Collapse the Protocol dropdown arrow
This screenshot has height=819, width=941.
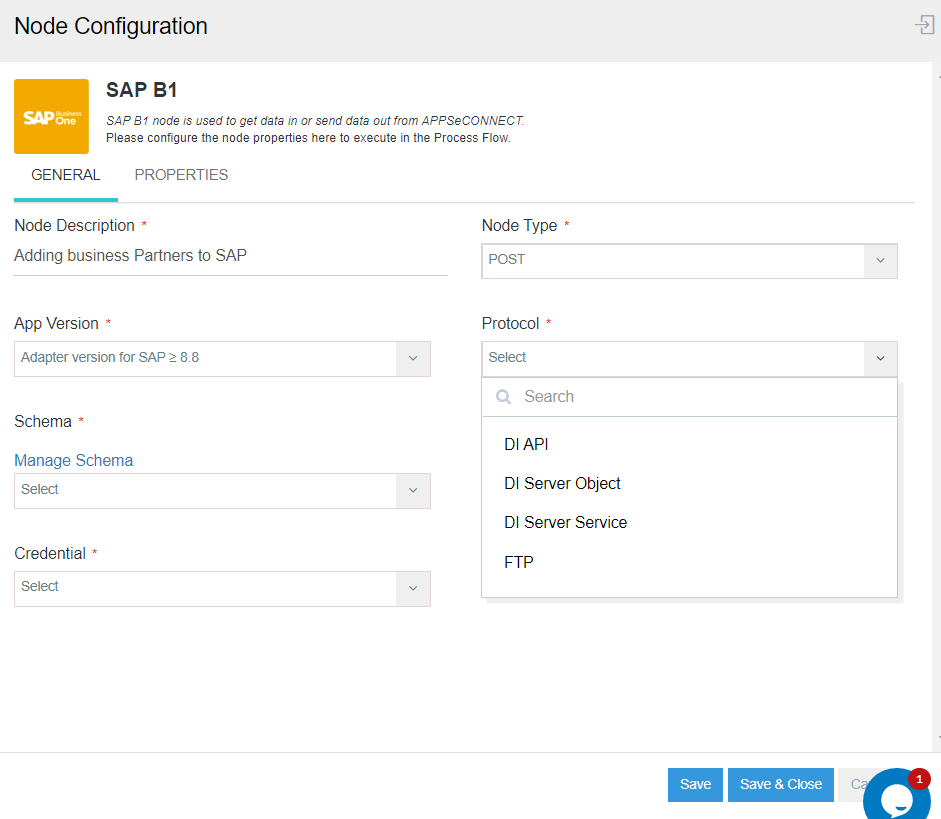tap(880, 358)
